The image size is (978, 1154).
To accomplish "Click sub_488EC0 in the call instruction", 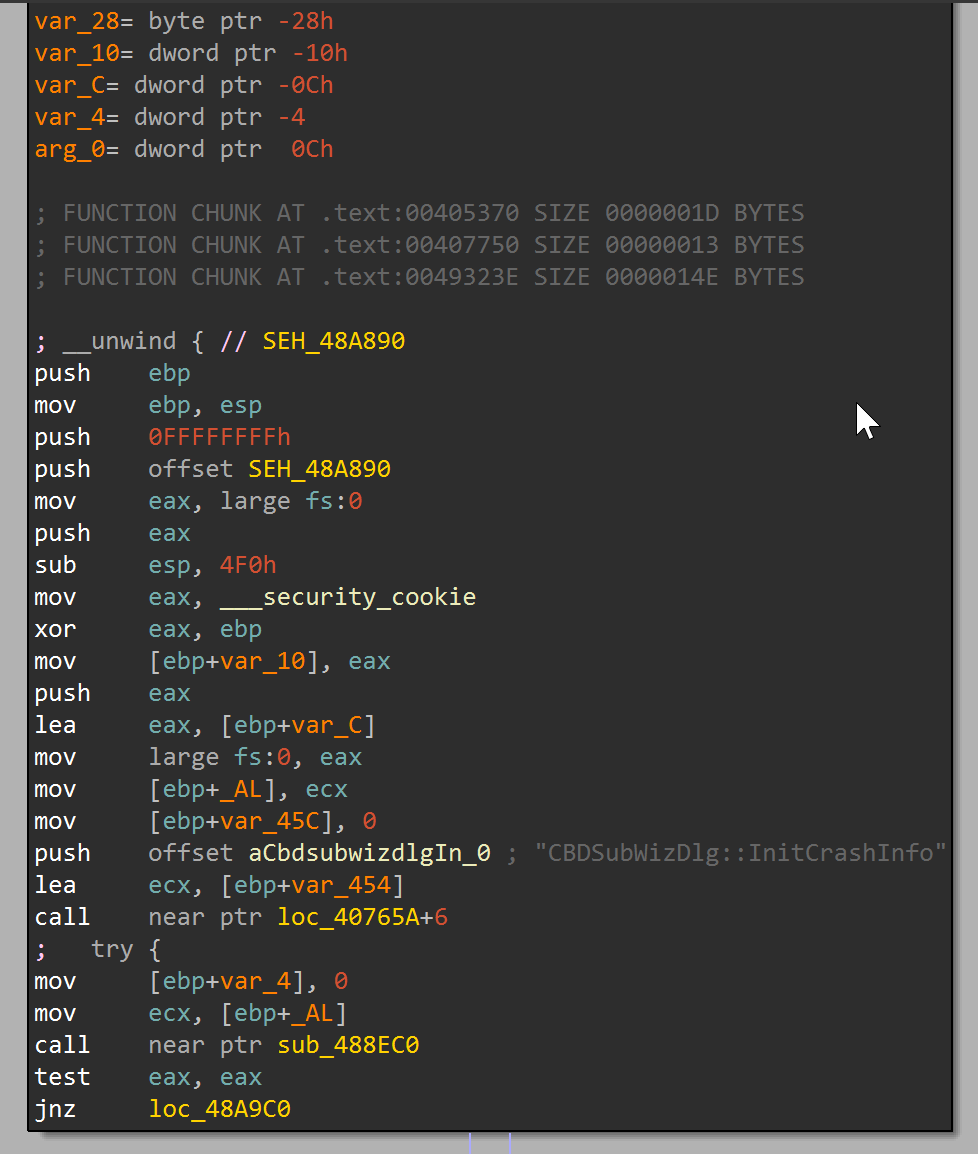I will (348, 1045).
